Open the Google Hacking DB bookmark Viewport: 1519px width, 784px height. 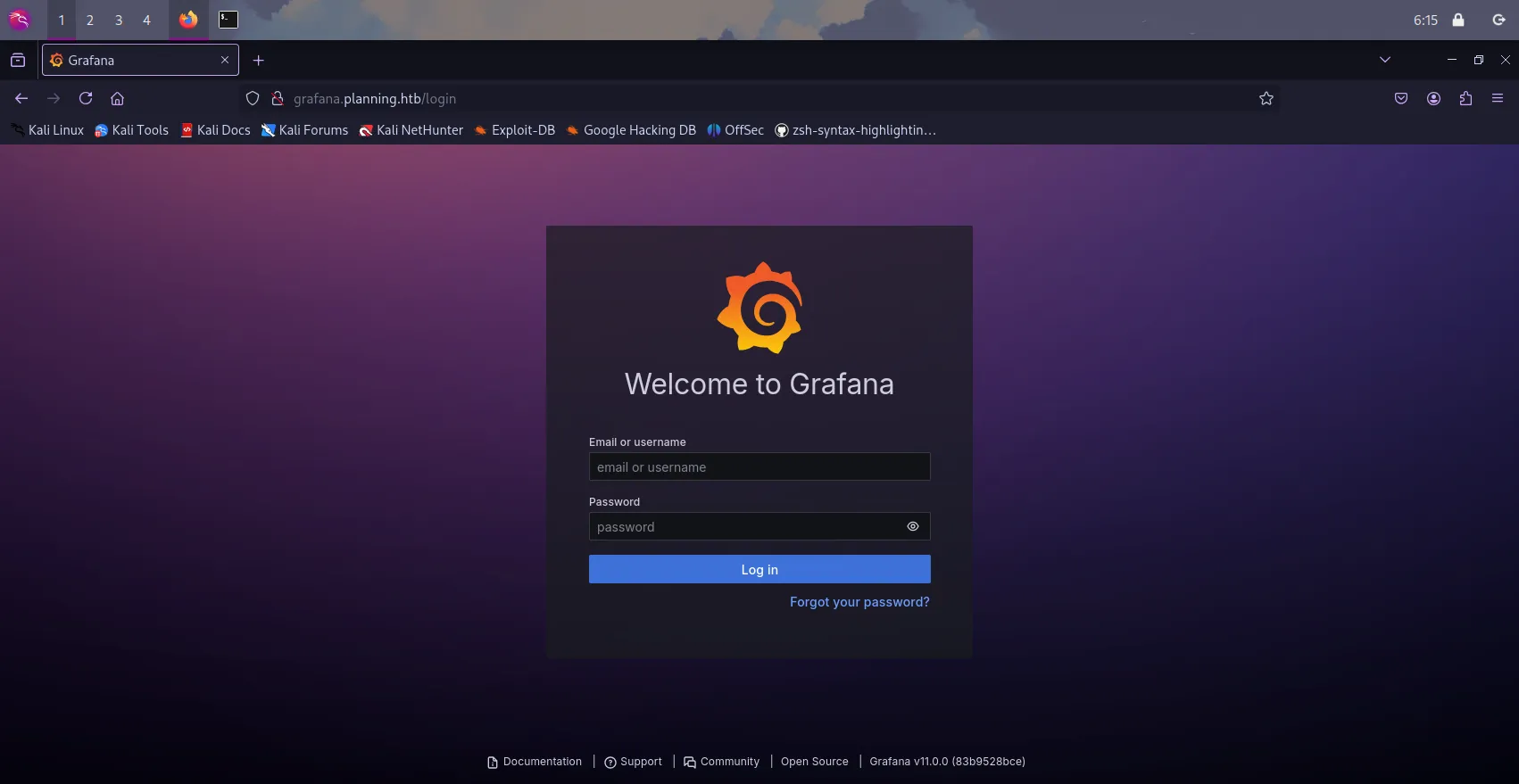pos(631,130)
